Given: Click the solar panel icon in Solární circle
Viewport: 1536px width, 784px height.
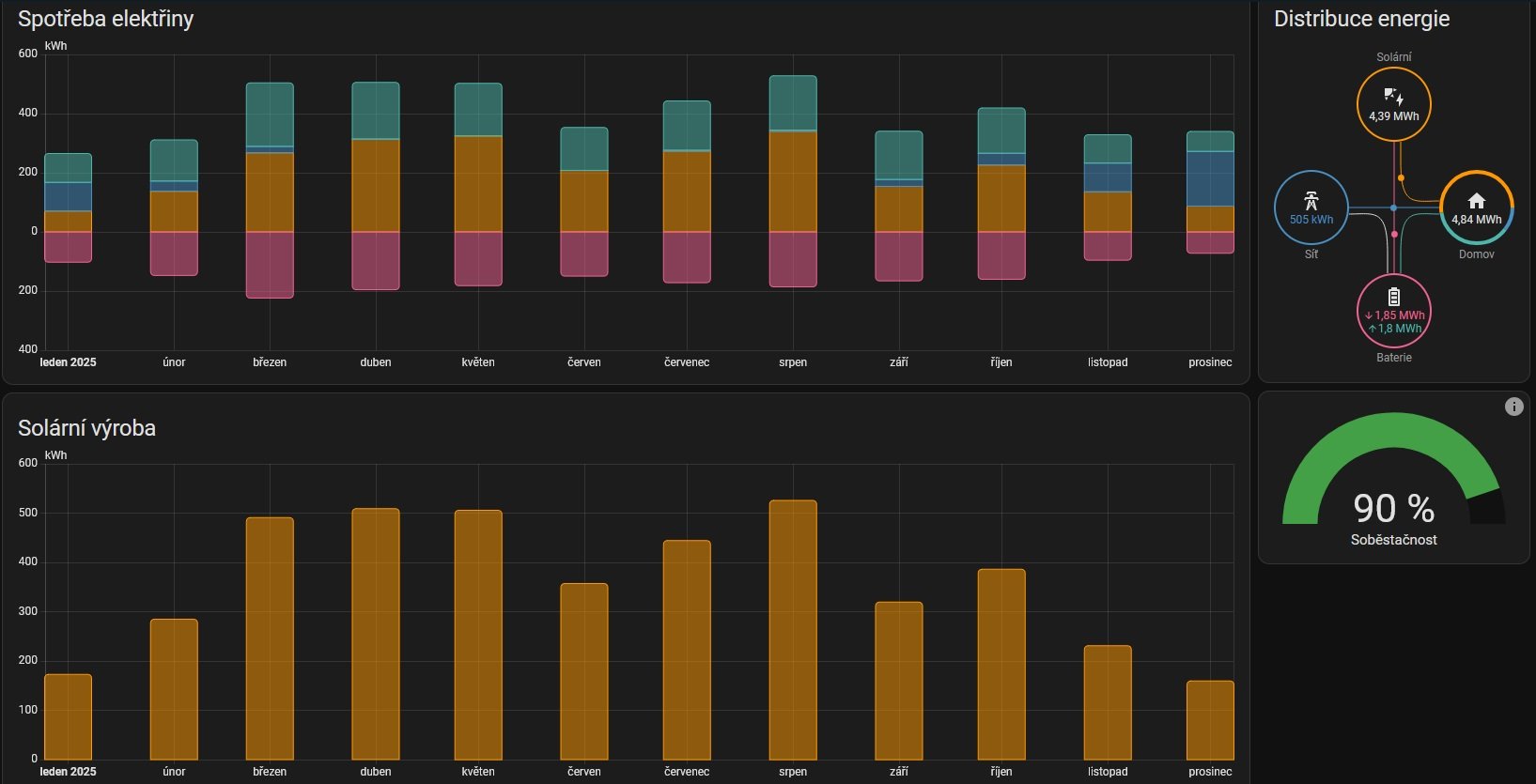Looking at the screenshot, I should pyautogui.click(x=1393, y=97).
